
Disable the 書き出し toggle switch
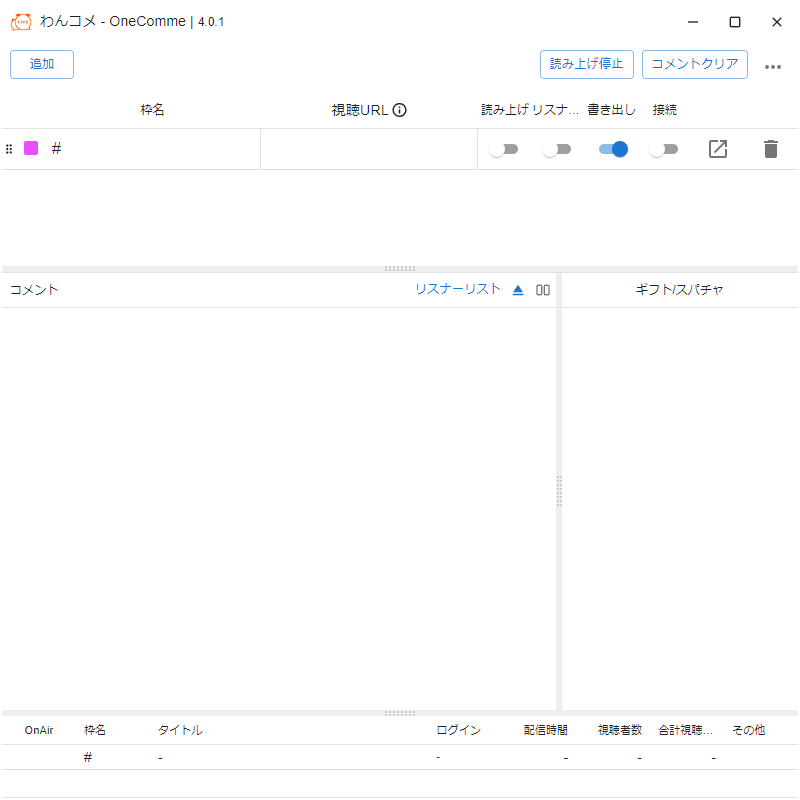point(613,149)
